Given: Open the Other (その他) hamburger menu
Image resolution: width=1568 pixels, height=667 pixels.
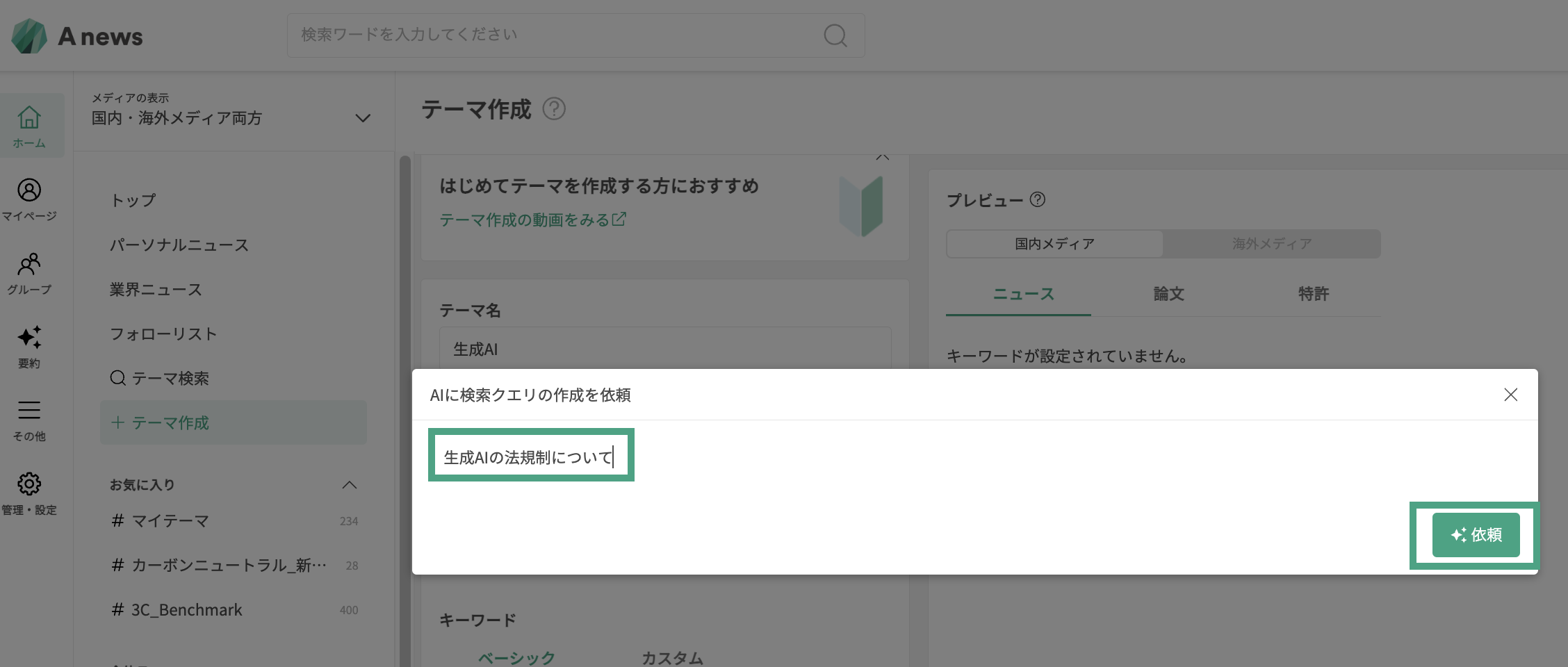Looking at the screenshot, I should [x=29, y=411].
